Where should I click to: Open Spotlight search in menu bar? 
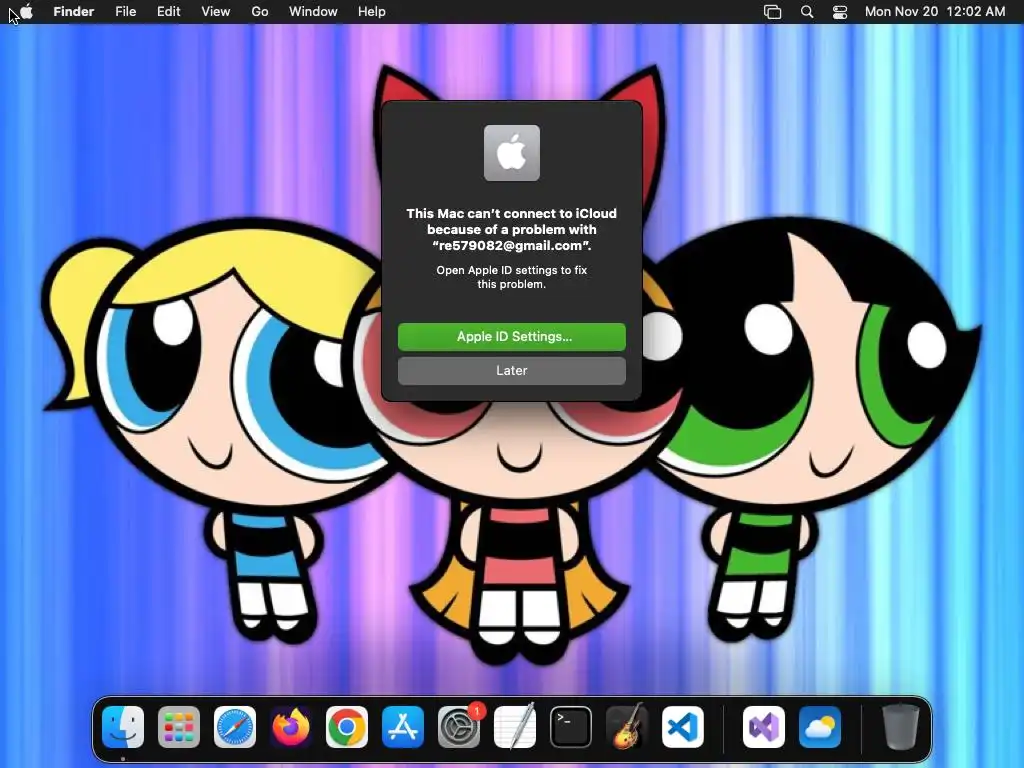[807, 12]
